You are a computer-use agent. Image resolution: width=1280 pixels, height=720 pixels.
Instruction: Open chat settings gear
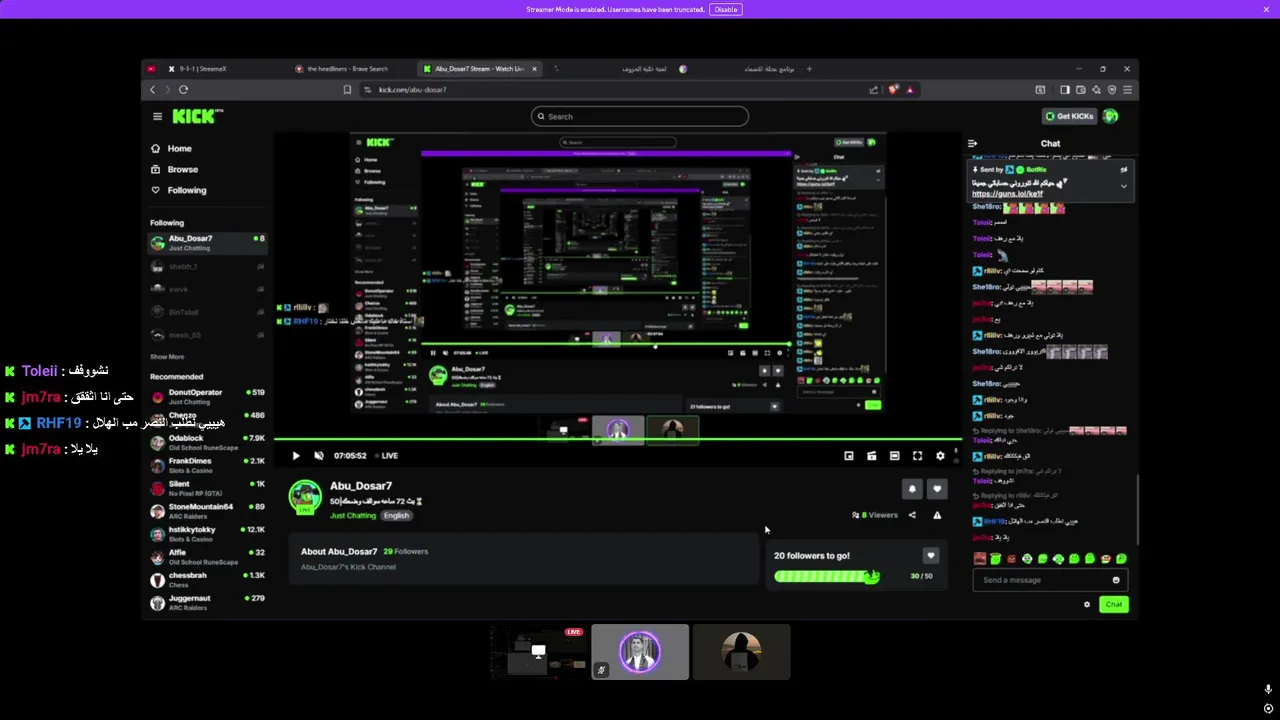[1087, 604]
